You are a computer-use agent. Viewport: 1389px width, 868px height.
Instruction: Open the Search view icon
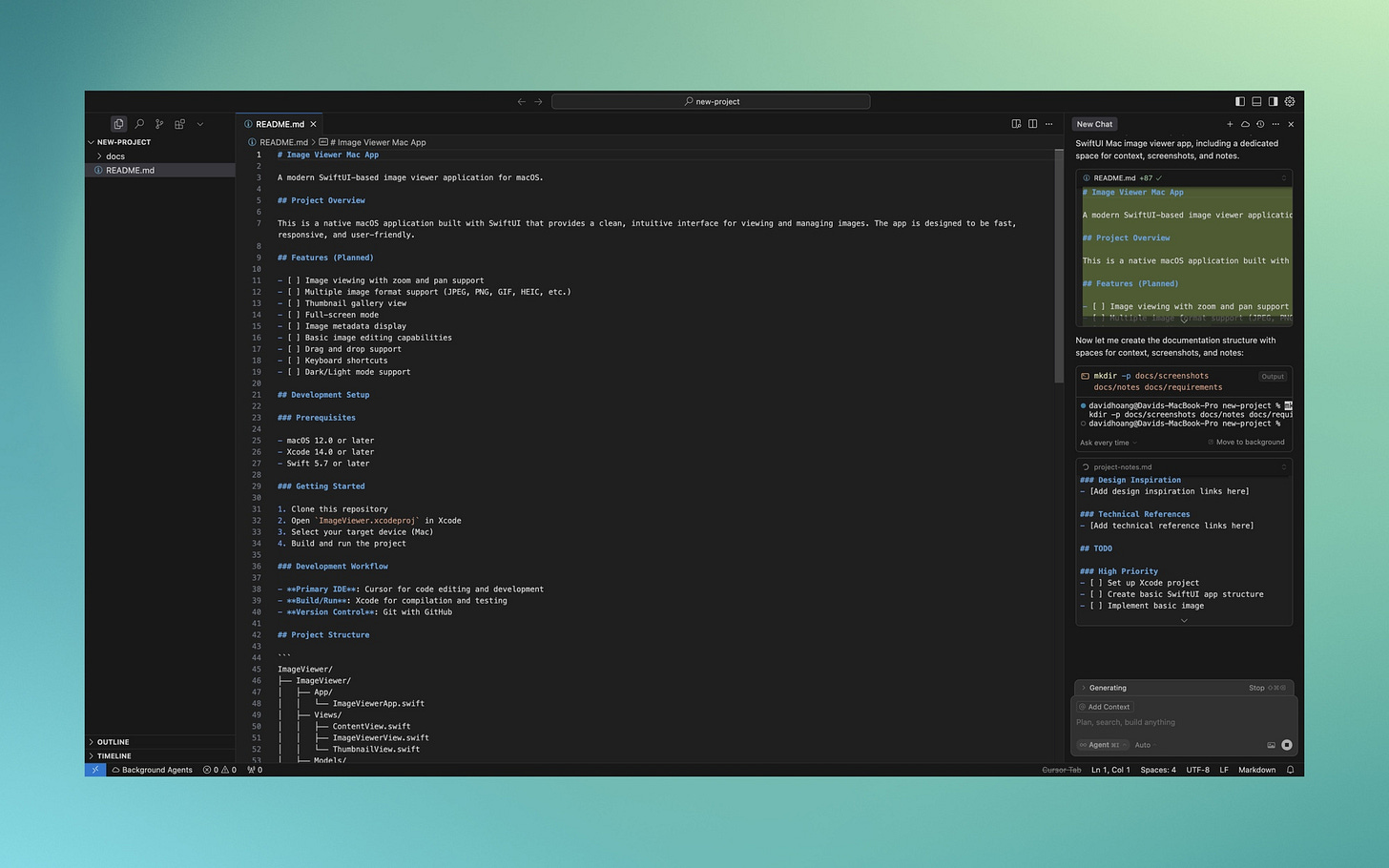click(x=139, y=124)
